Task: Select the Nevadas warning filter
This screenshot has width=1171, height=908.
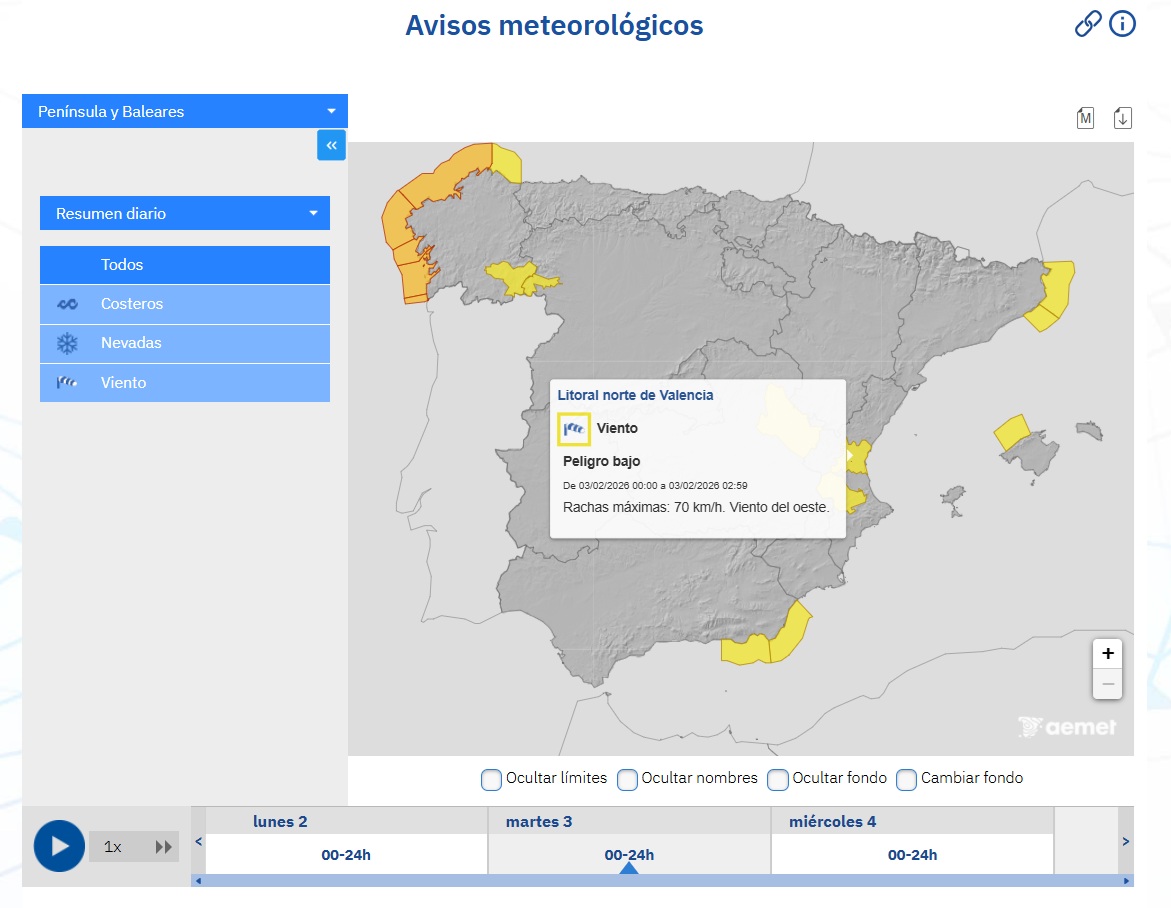Action: (x=185, y=343)
